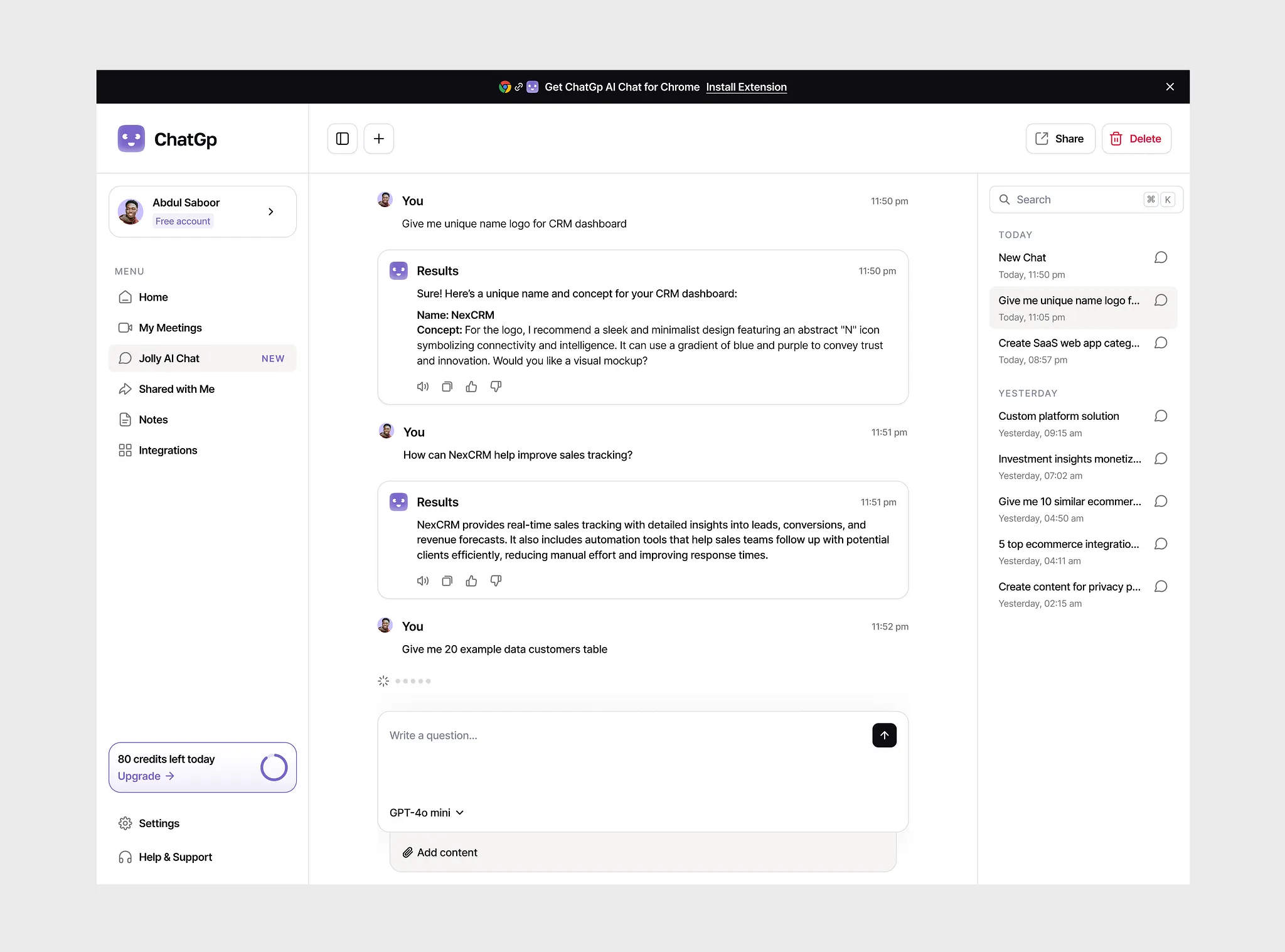The image size is (1285, 952).
Task: Open Custom platform solution chat
Action: pyautogui.click(x=1058, y=416)
